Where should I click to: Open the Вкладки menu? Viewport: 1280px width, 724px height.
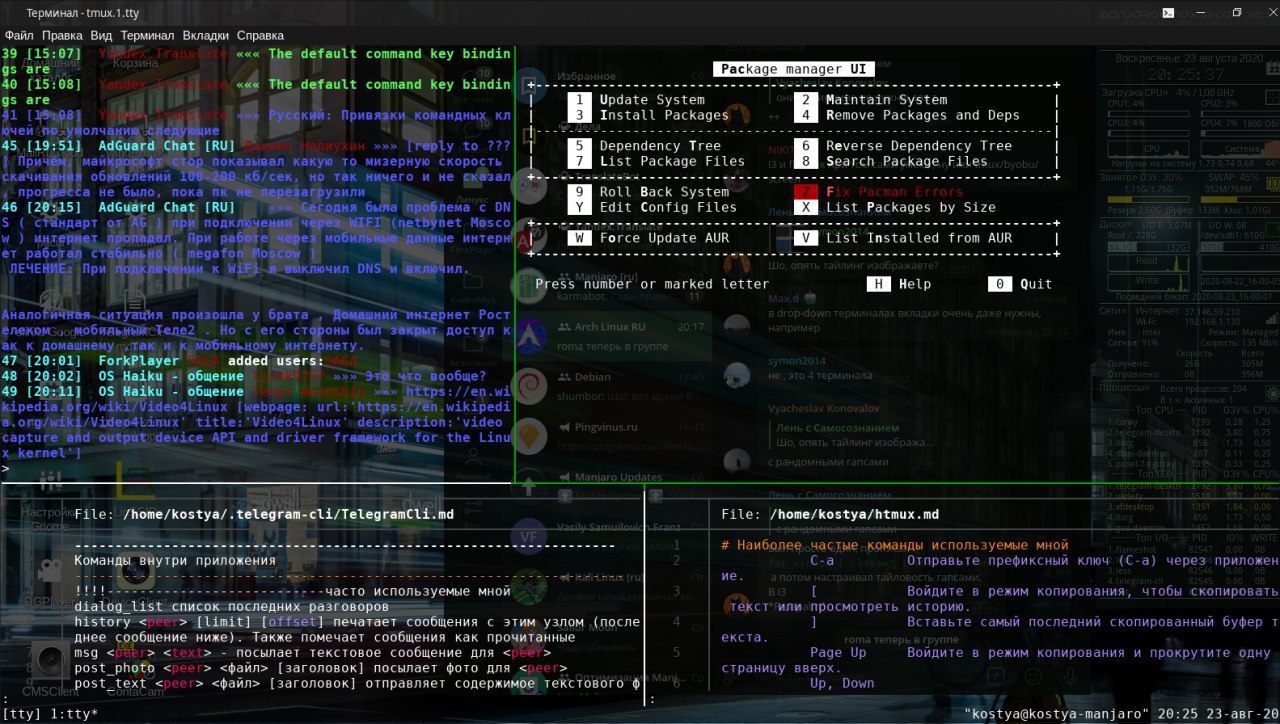click(x=206, y=35)
